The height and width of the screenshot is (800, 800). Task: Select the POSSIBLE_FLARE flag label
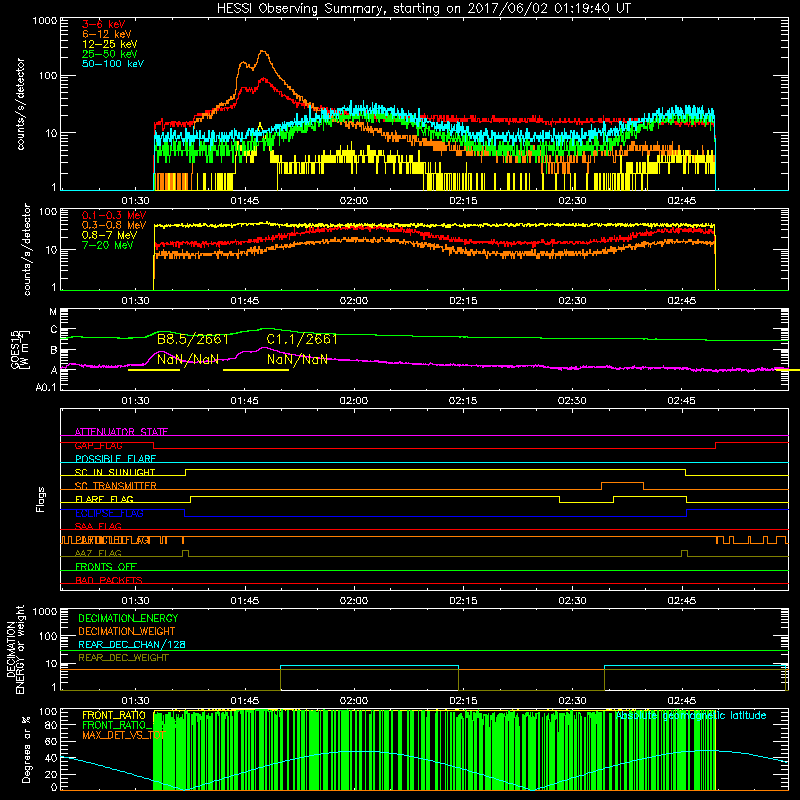click(115, 459)
